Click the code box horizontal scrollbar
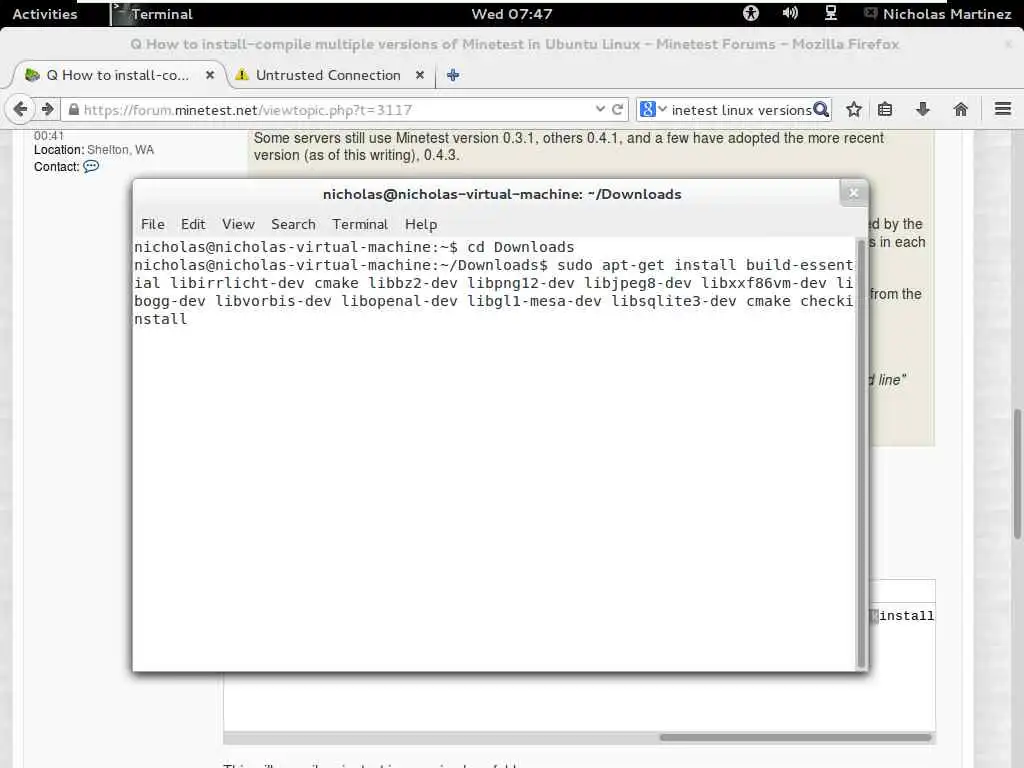 [x=795, y=737]
